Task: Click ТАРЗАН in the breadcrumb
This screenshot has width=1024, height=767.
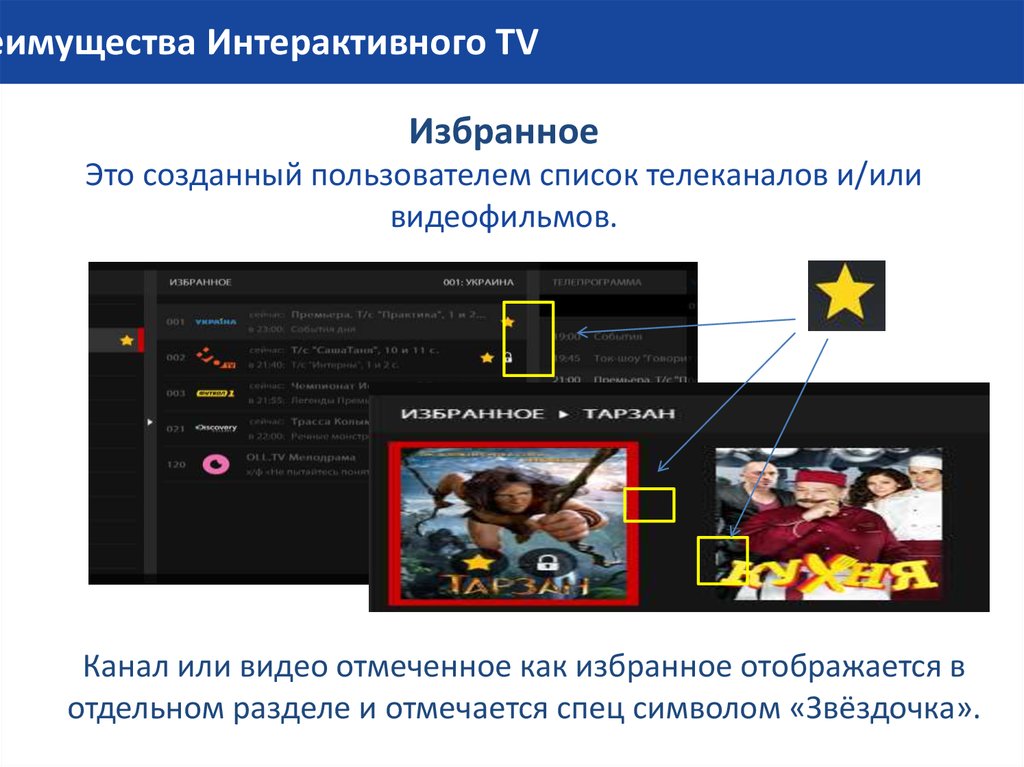Action: click(629, 414)
